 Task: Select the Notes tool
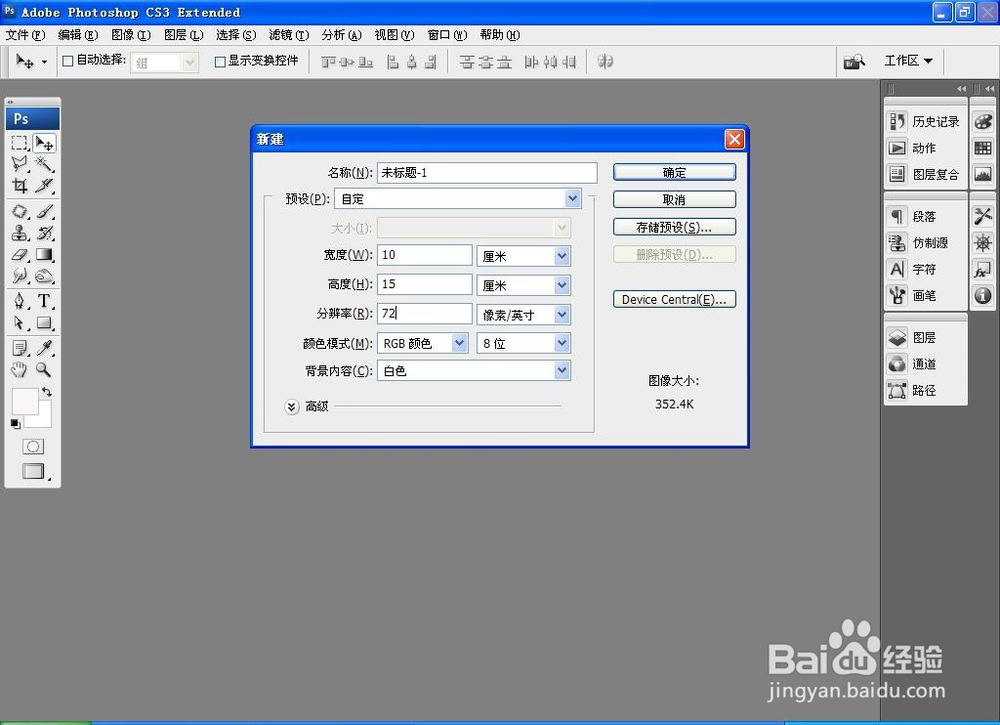click(20, 348)
